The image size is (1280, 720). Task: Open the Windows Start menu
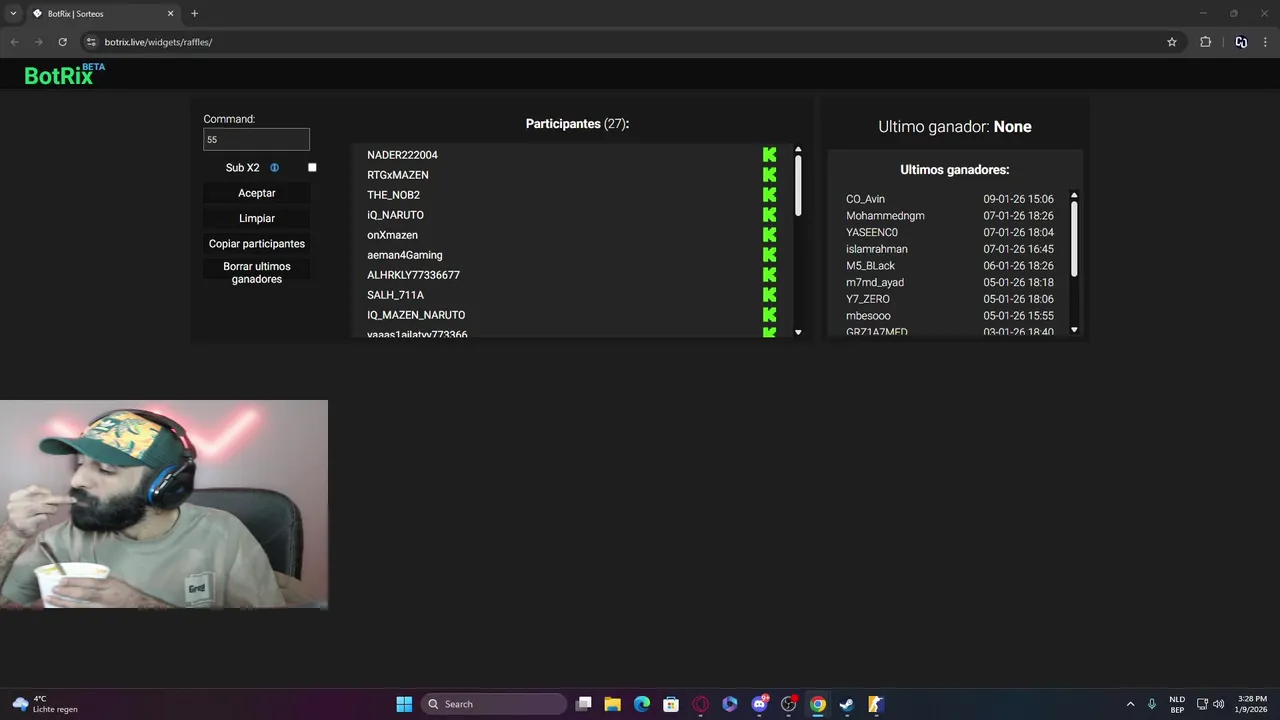pyautogui.click(x=404, y=704)
